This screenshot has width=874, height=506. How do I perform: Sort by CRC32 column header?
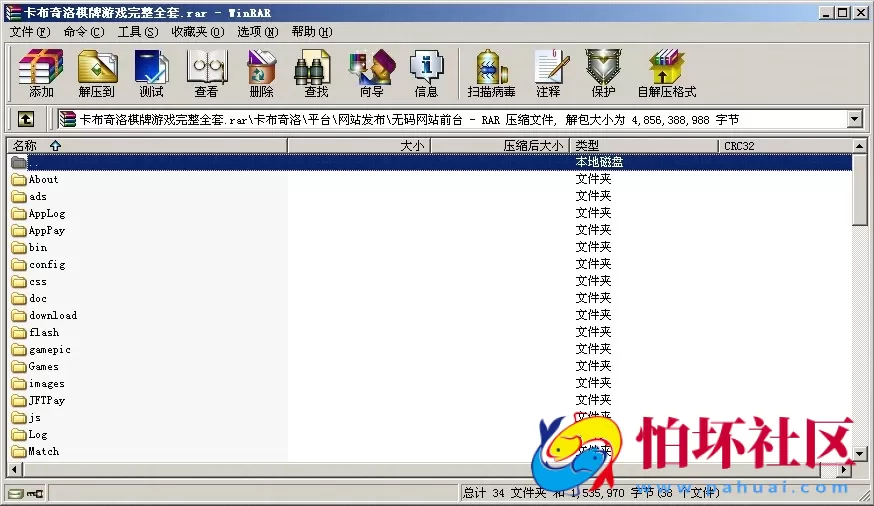(785, 146)
